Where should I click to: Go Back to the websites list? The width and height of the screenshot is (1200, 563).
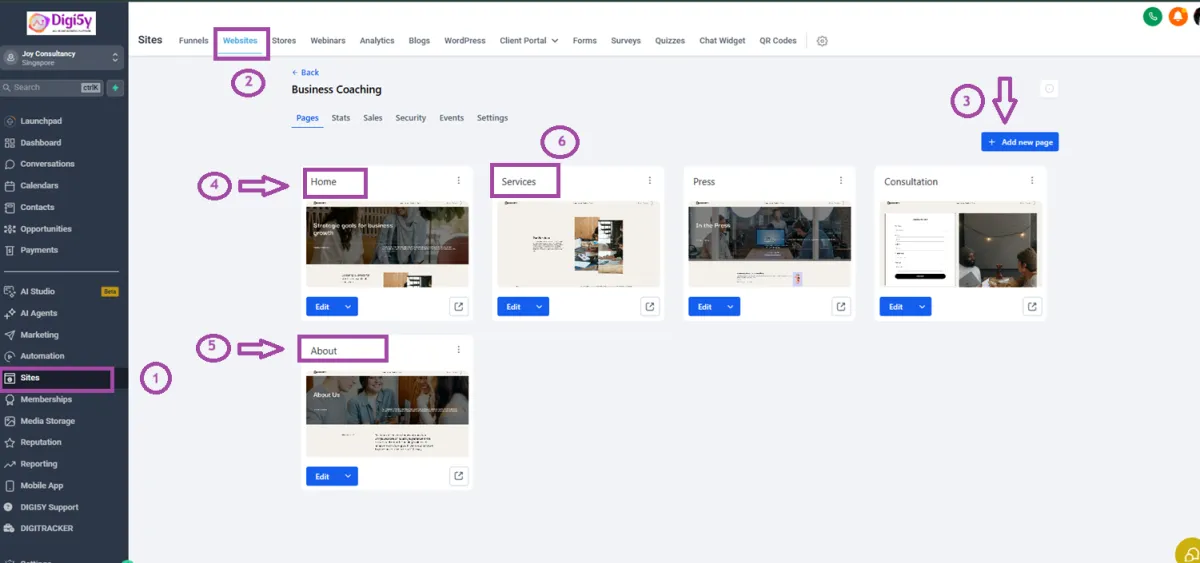[x=306, y=73]
